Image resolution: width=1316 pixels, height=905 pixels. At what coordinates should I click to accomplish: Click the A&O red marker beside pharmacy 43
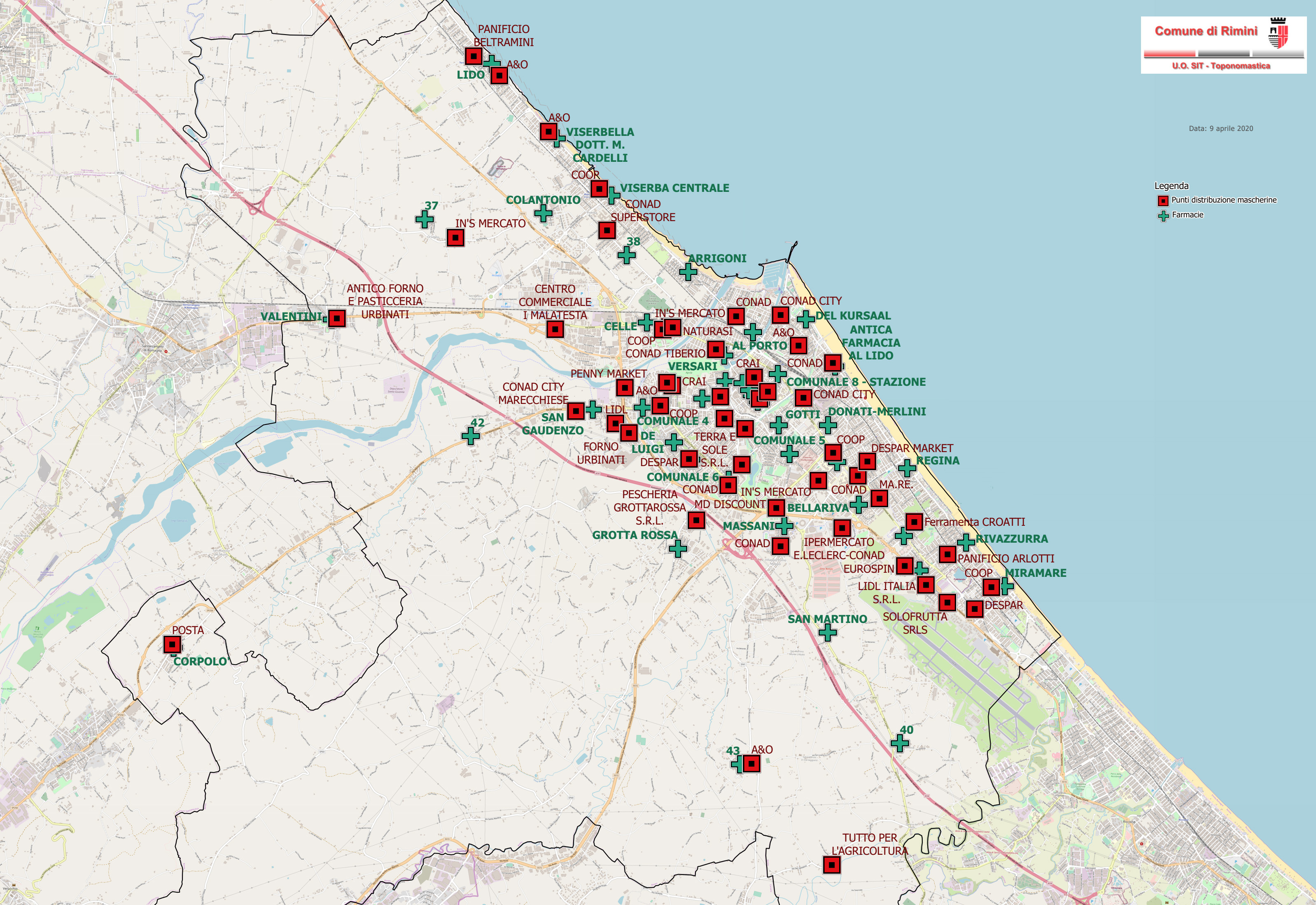[x=751, y=764]
